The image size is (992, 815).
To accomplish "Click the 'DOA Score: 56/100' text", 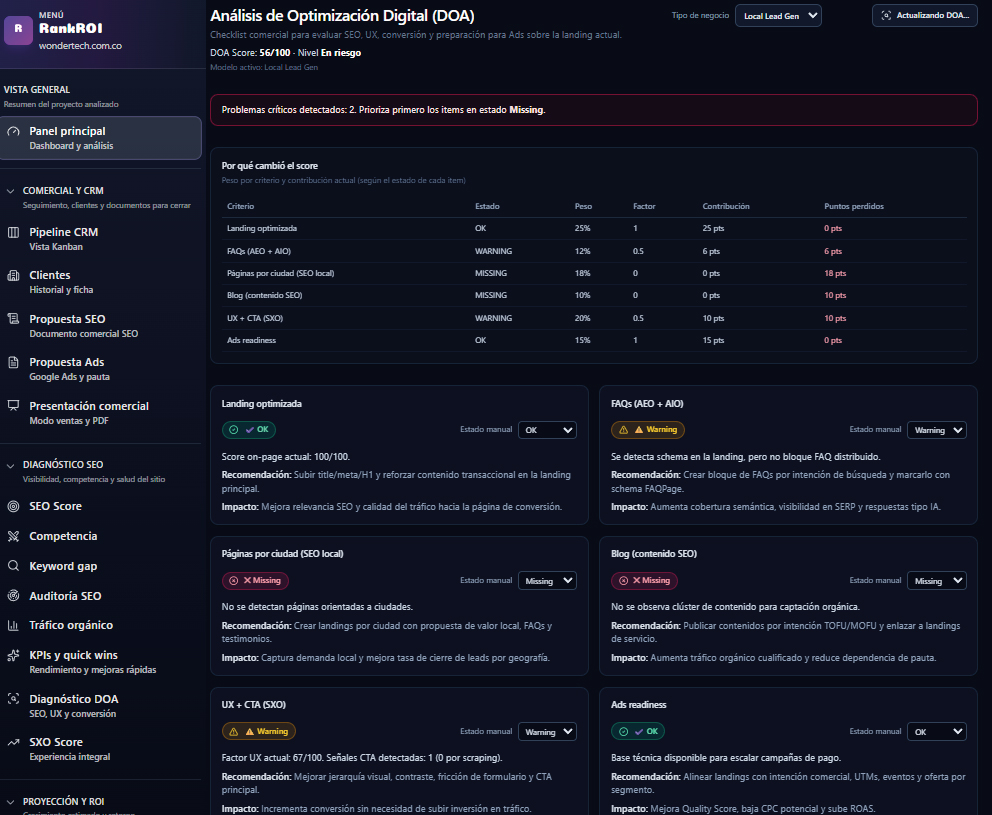I will [251, 53].
